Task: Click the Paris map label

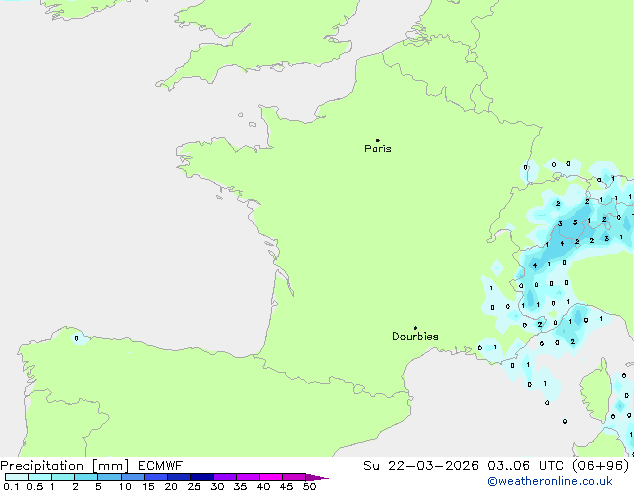Action: [x=378, y=149]
